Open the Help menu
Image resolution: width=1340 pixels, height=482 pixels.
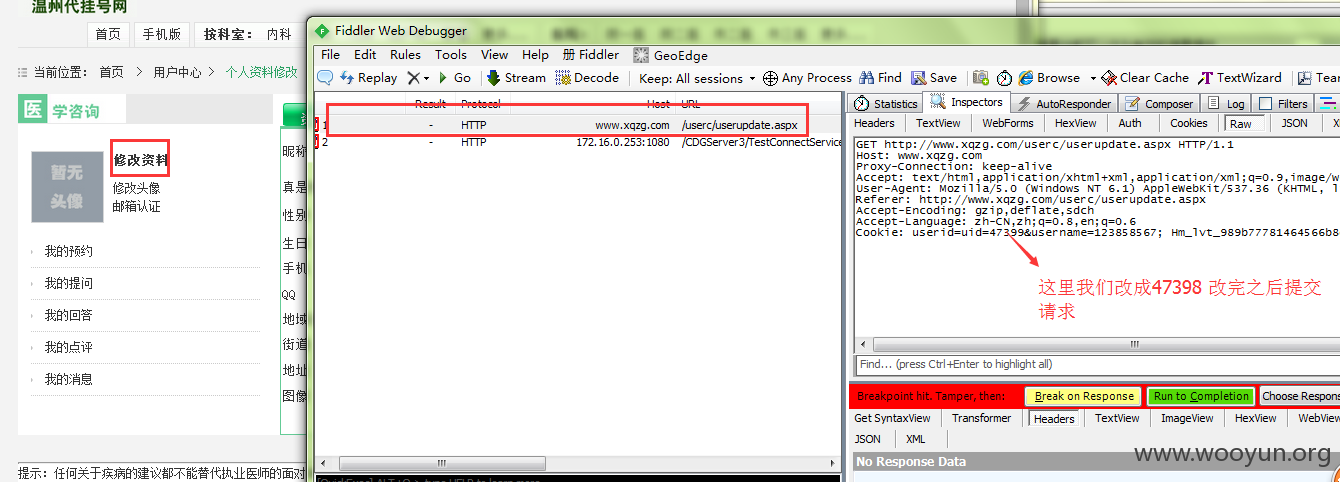tap(535, 54)
